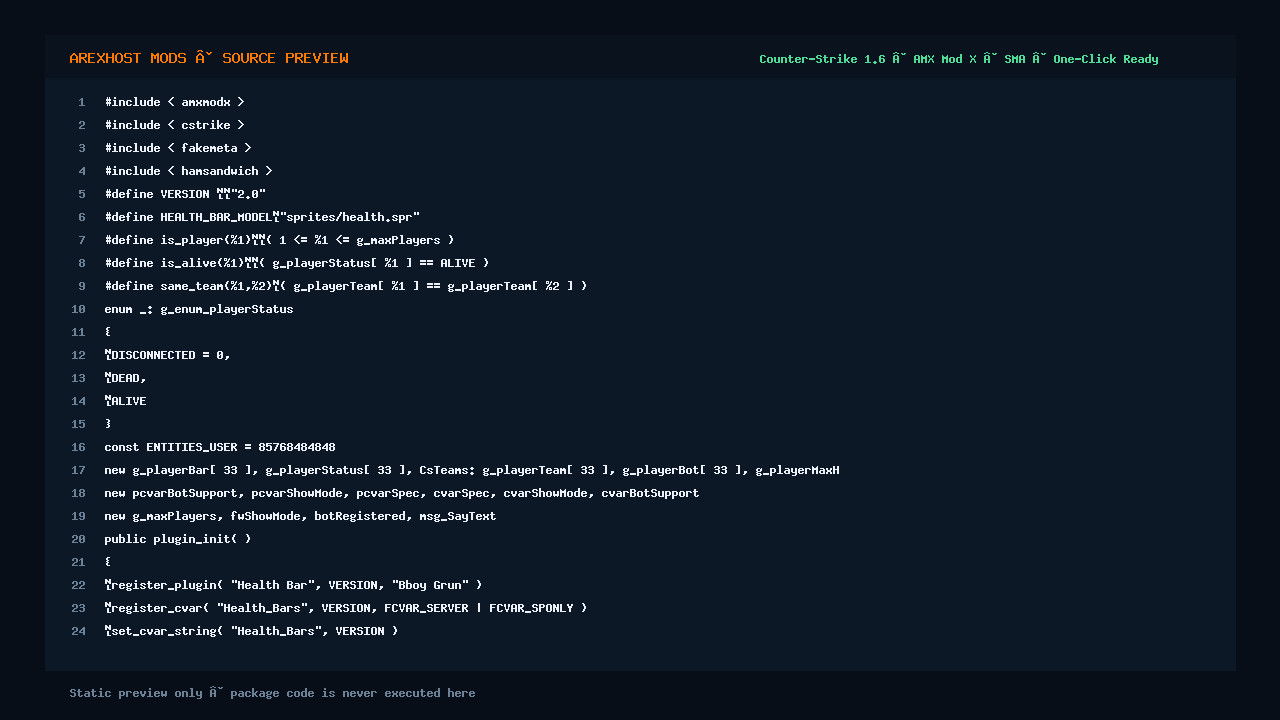
Task: Click line number 24 in the gutter
Action: [78, 631]
